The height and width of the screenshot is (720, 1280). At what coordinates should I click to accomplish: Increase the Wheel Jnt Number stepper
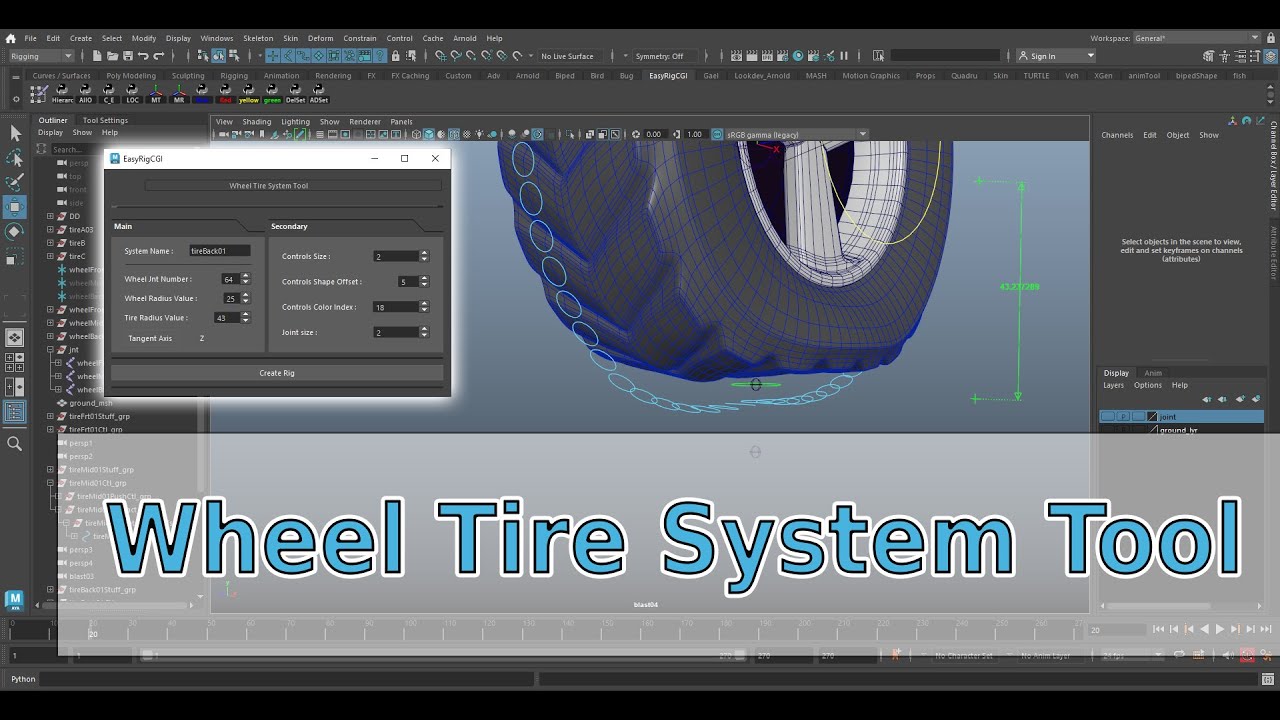(x=245, y=276)
